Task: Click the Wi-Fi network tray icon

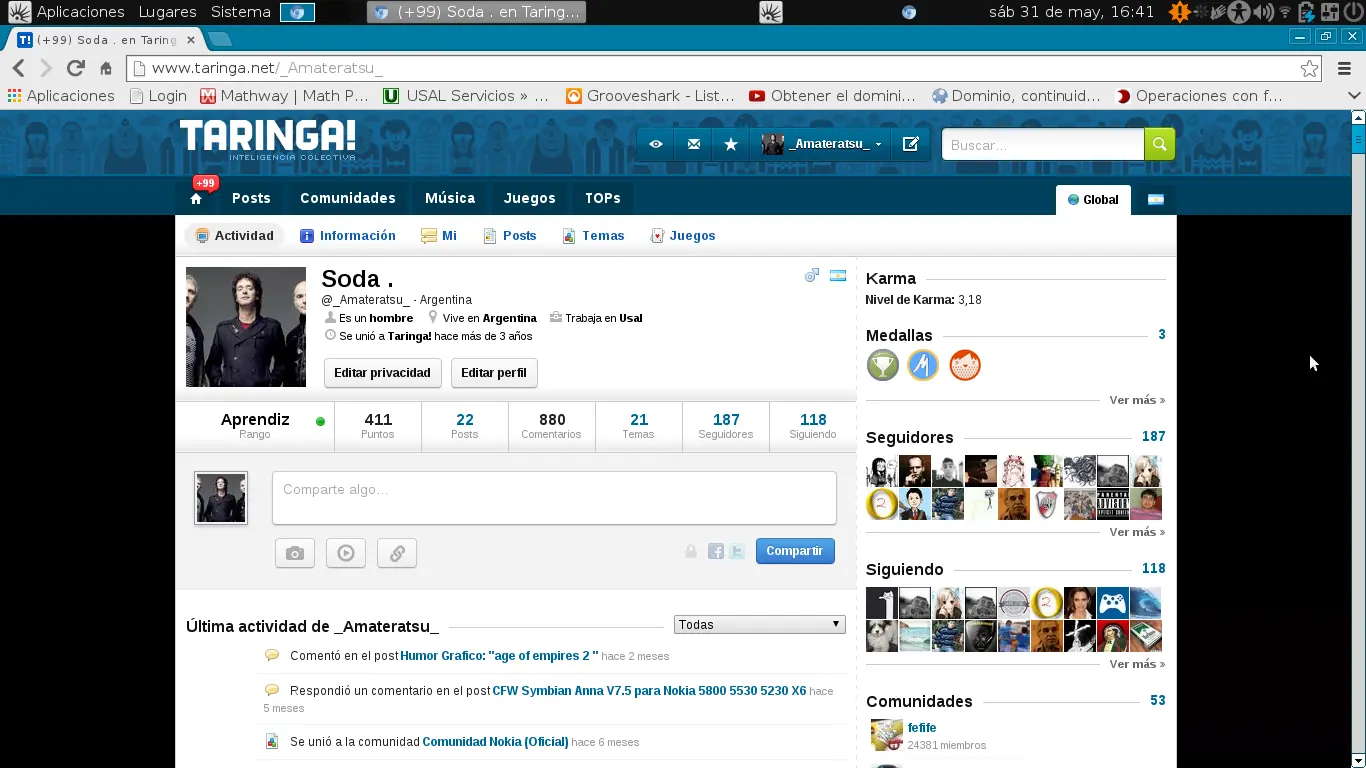Action: tap(1286, 12)
